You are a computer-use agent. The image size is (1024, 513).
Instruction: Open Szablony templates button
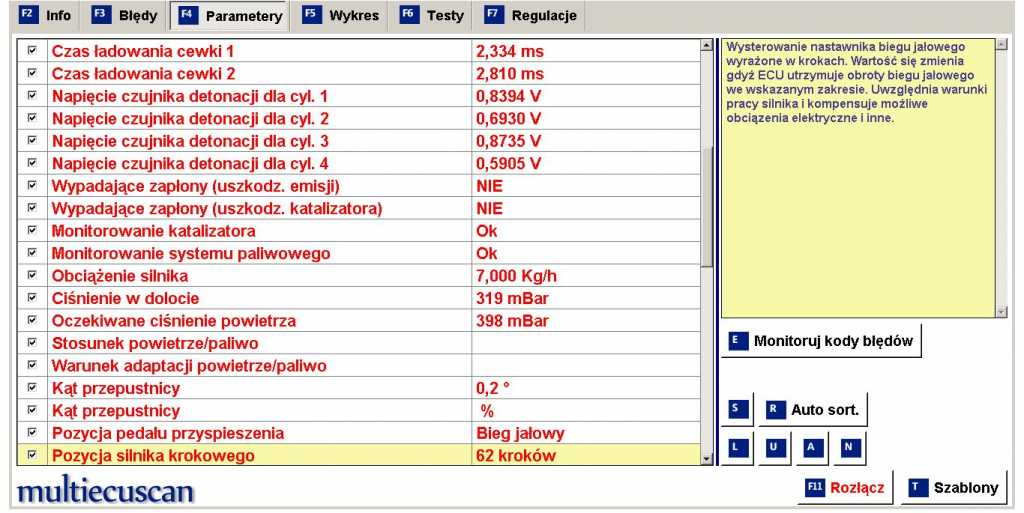coord(954,488)
